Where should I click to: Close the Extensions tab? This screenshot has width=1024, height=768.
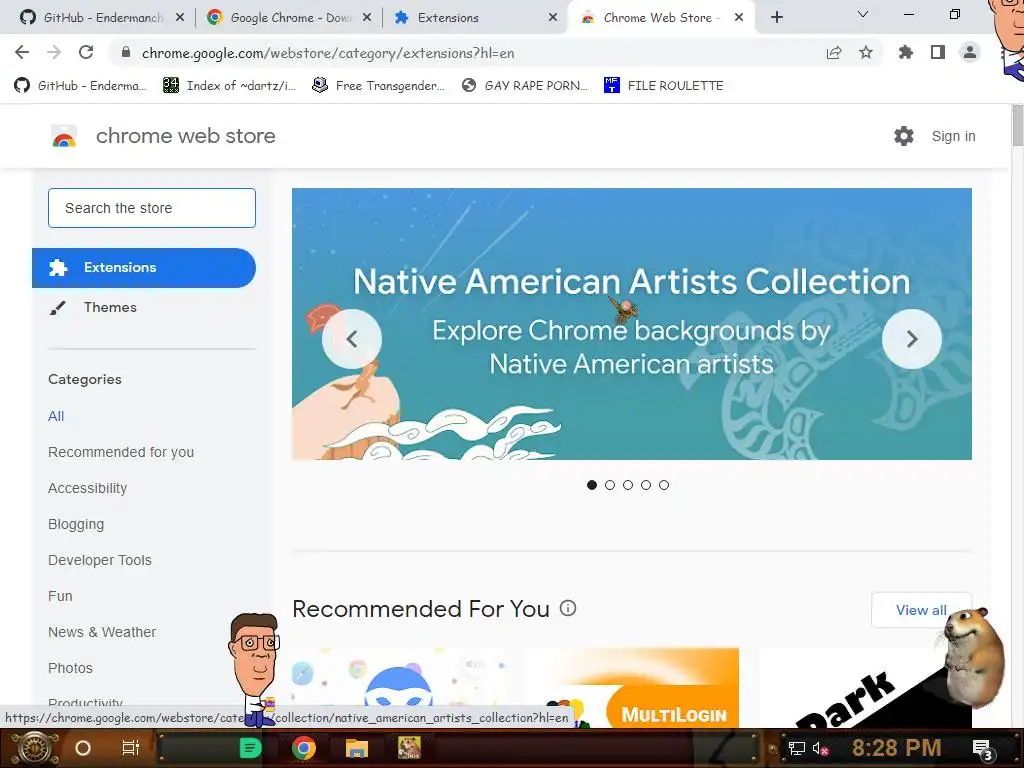[x=553, y=18]
